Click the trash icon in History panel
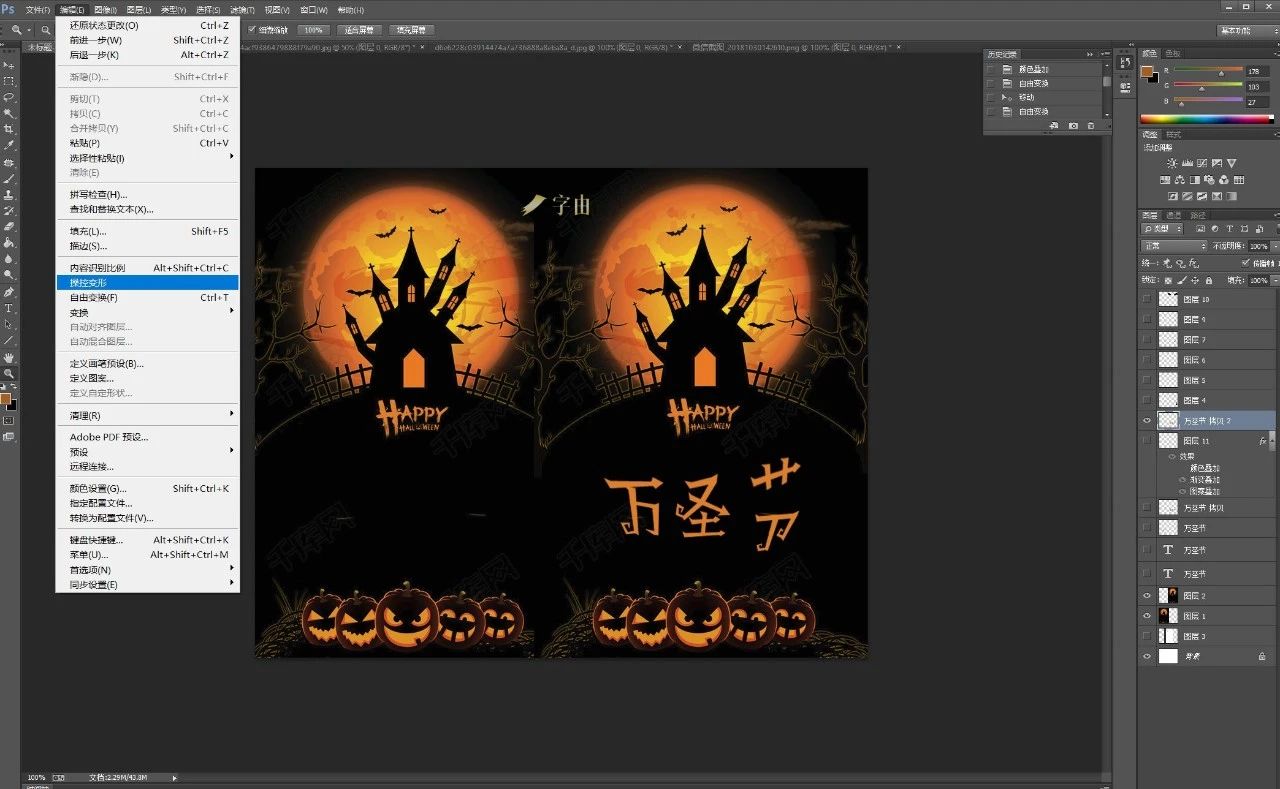The image size is (1280, 789). [x=1091, y=126]
